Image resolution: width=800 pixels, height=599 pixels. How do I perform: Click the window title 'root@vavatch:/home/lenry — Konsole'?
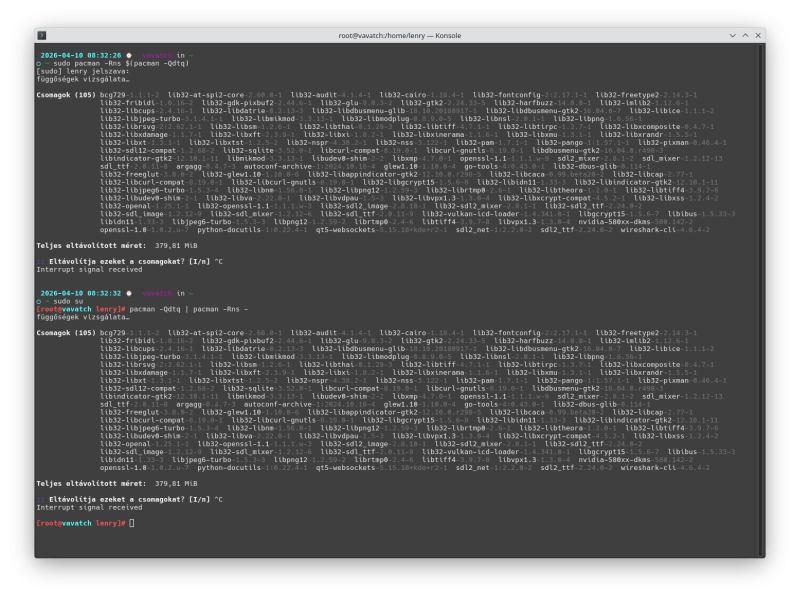[399, 35]
